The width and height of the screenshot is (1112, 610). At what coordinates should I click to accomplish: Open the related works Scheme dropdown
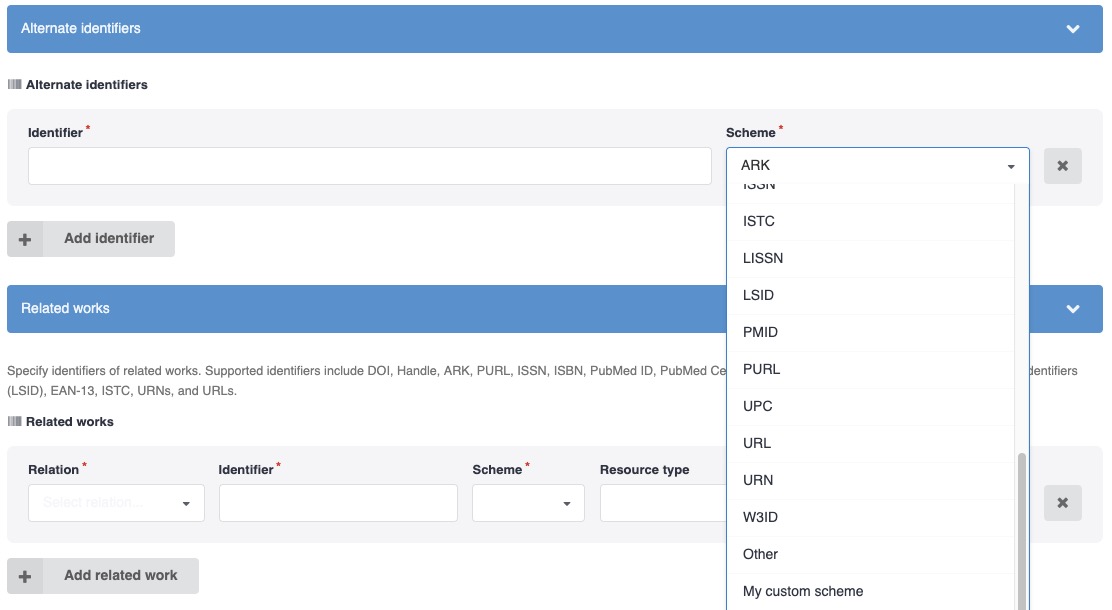tap(528, 503)
